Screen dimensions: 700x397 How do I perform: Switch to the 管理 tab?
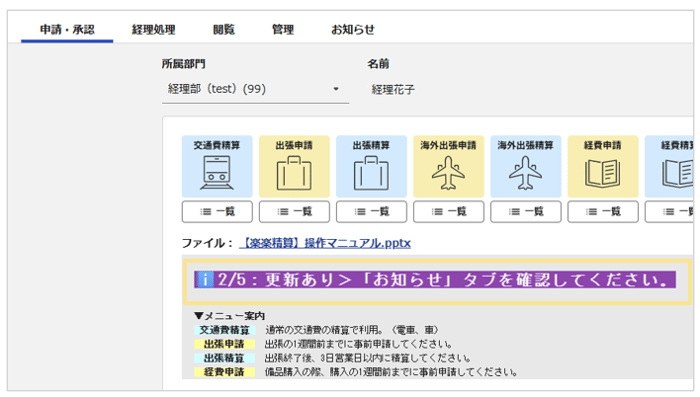283,29
